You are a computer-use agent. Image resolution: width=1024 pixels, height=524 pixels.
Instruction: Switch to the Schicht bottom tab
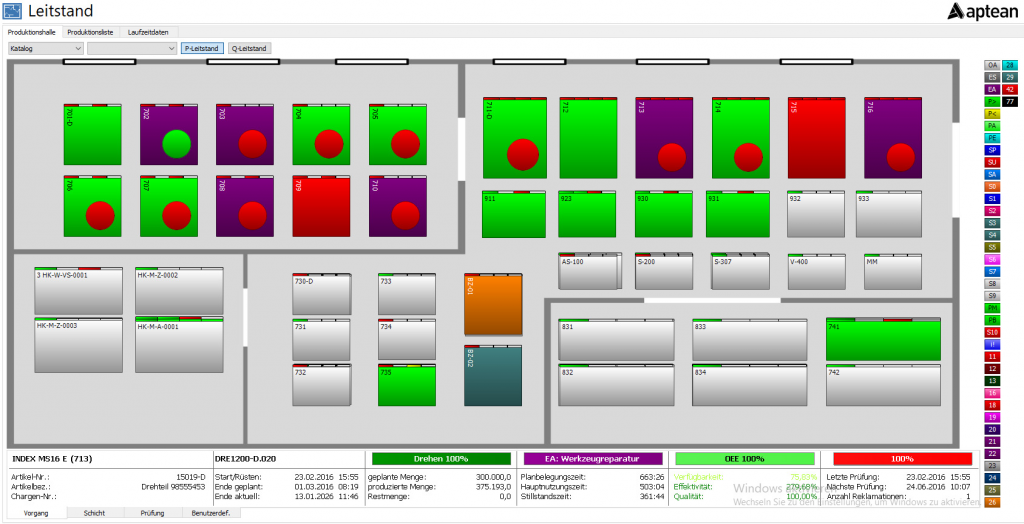coord(95,512)
